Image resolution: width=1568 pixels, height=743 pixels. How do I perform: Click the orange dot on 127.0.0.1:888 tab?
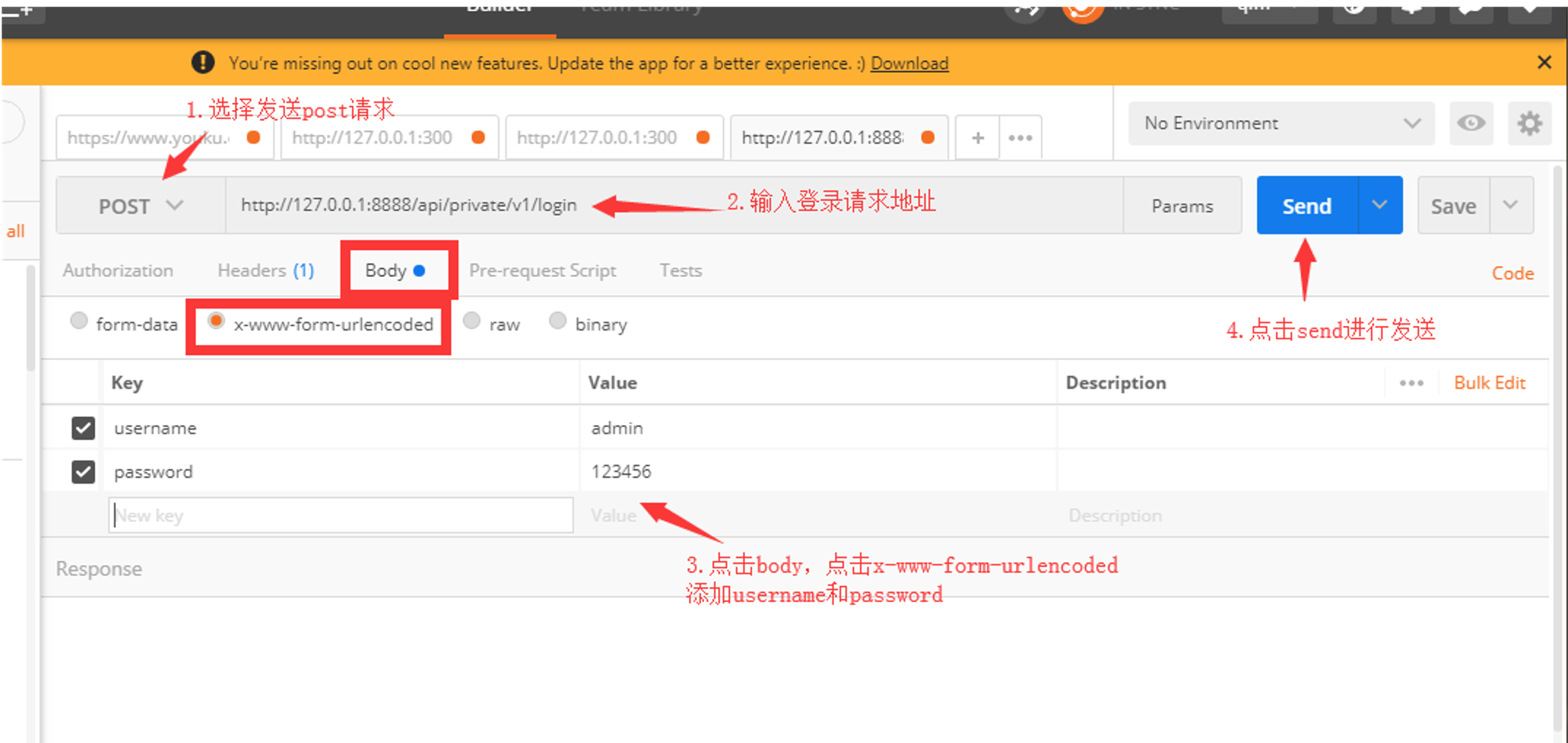pos(927,138)
